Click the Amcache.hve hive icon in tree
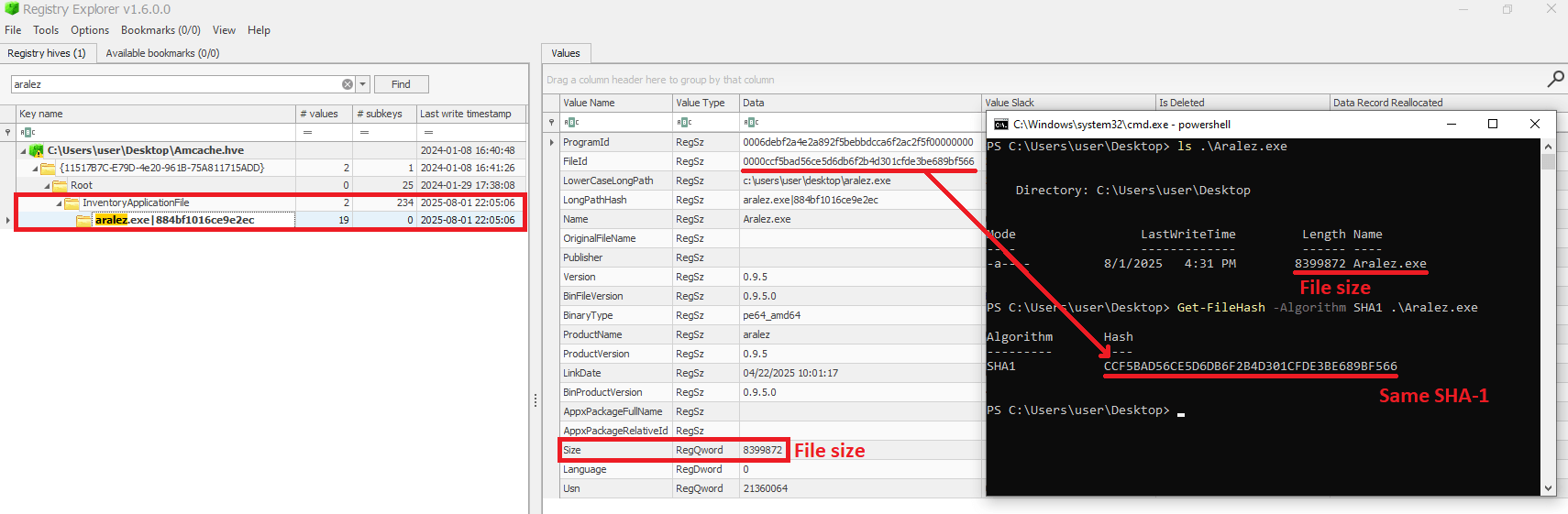 click(x=37, y=150)
